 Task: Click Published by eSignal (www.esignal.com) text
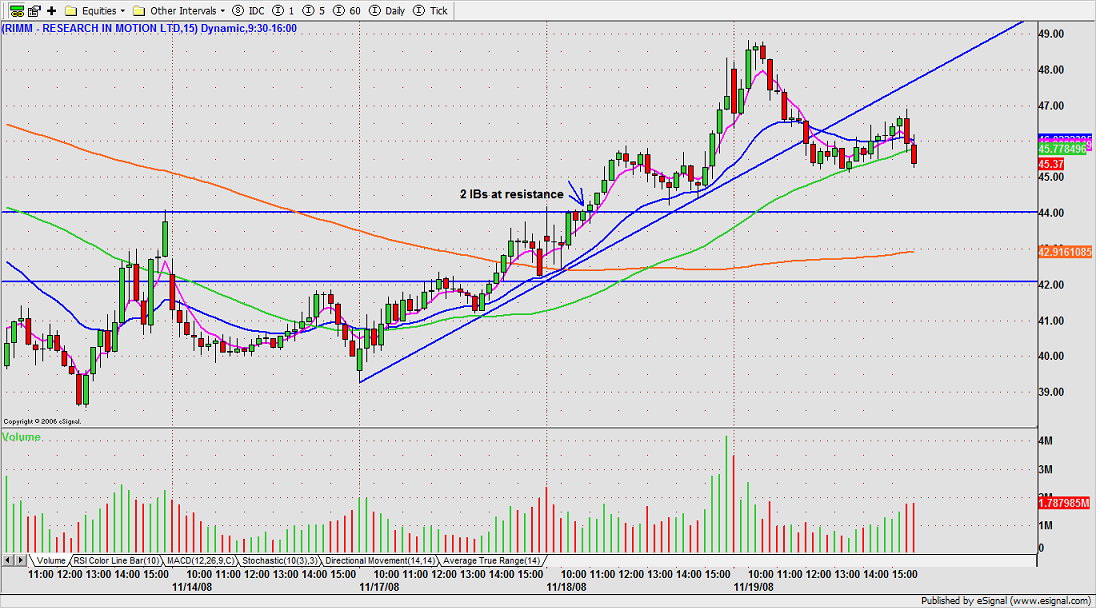coord(1006,601)
